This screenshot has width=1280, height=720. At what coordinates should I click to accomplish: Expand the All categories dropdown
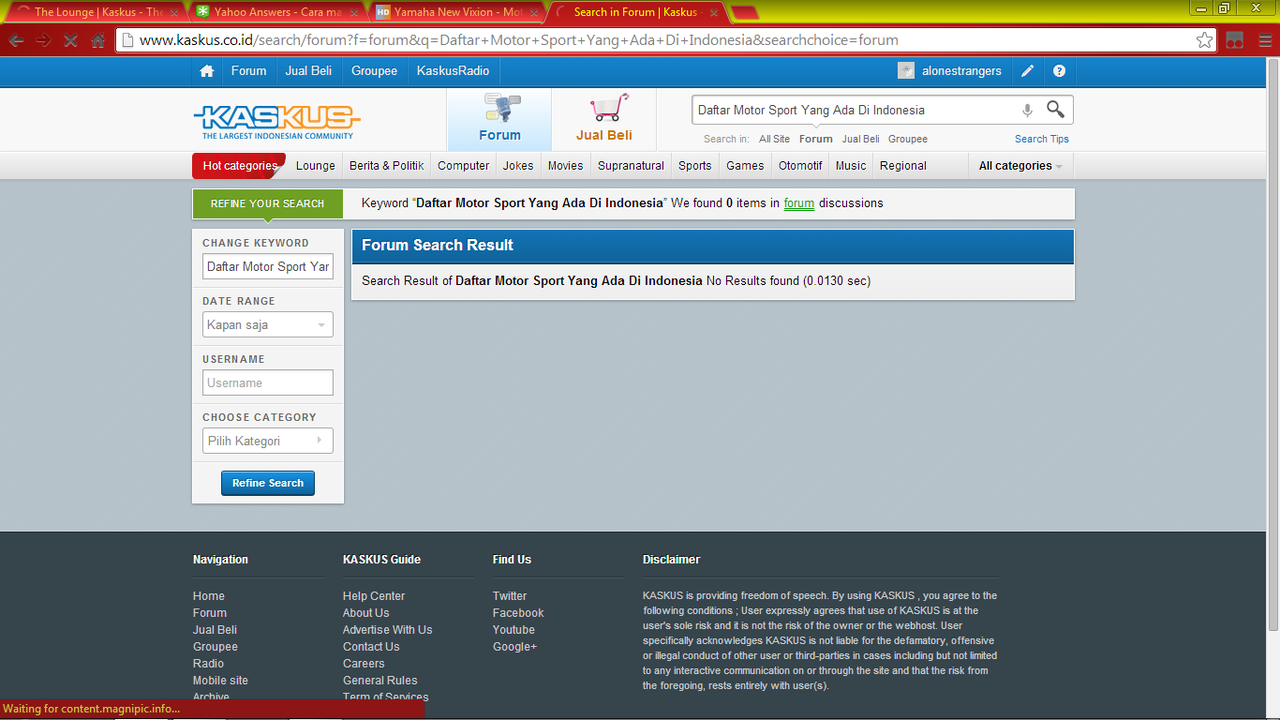(x=1020, y=166)
